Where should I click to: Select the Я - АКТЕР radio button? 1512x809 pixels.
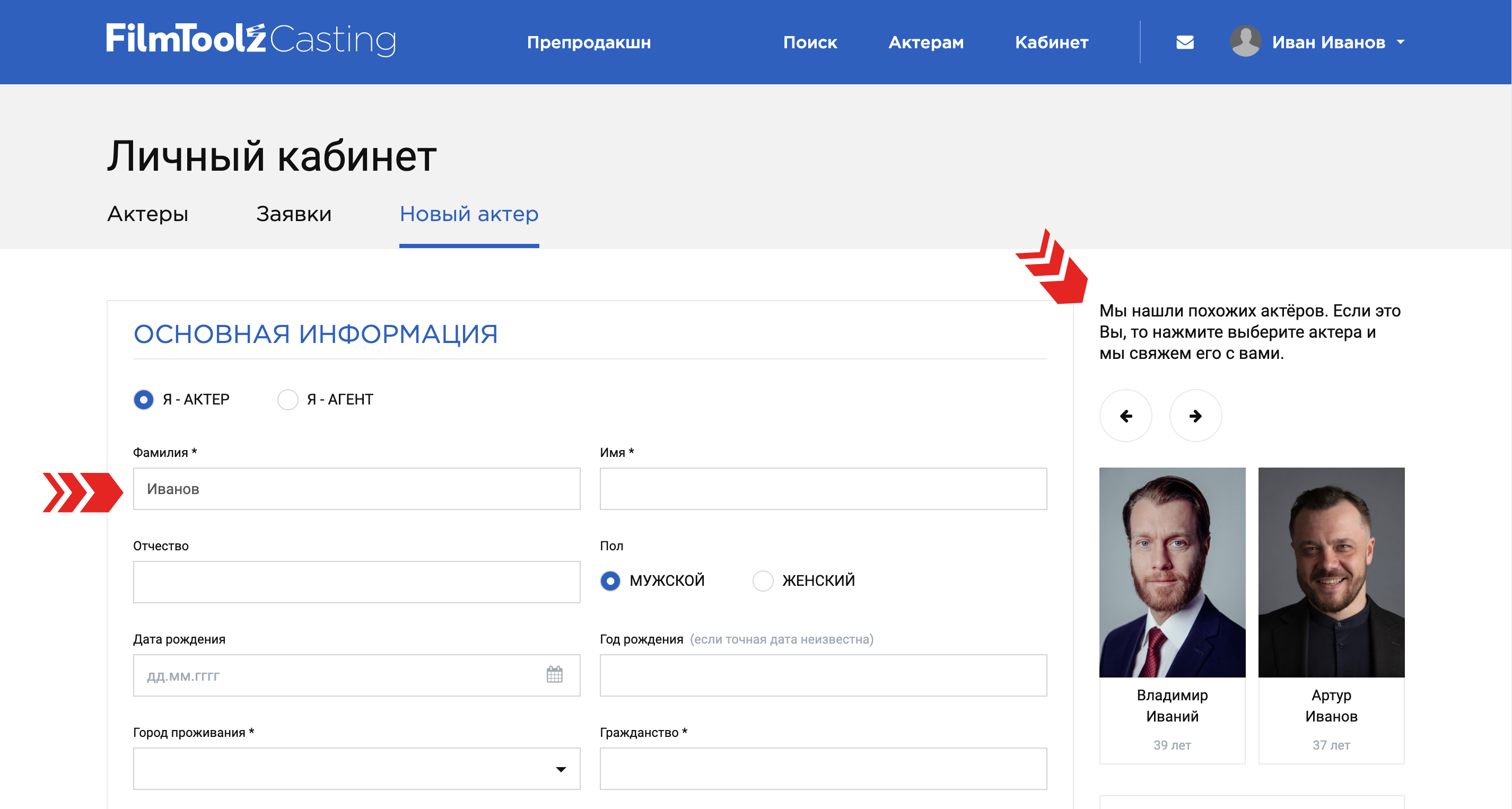click(x=143, y=400)
